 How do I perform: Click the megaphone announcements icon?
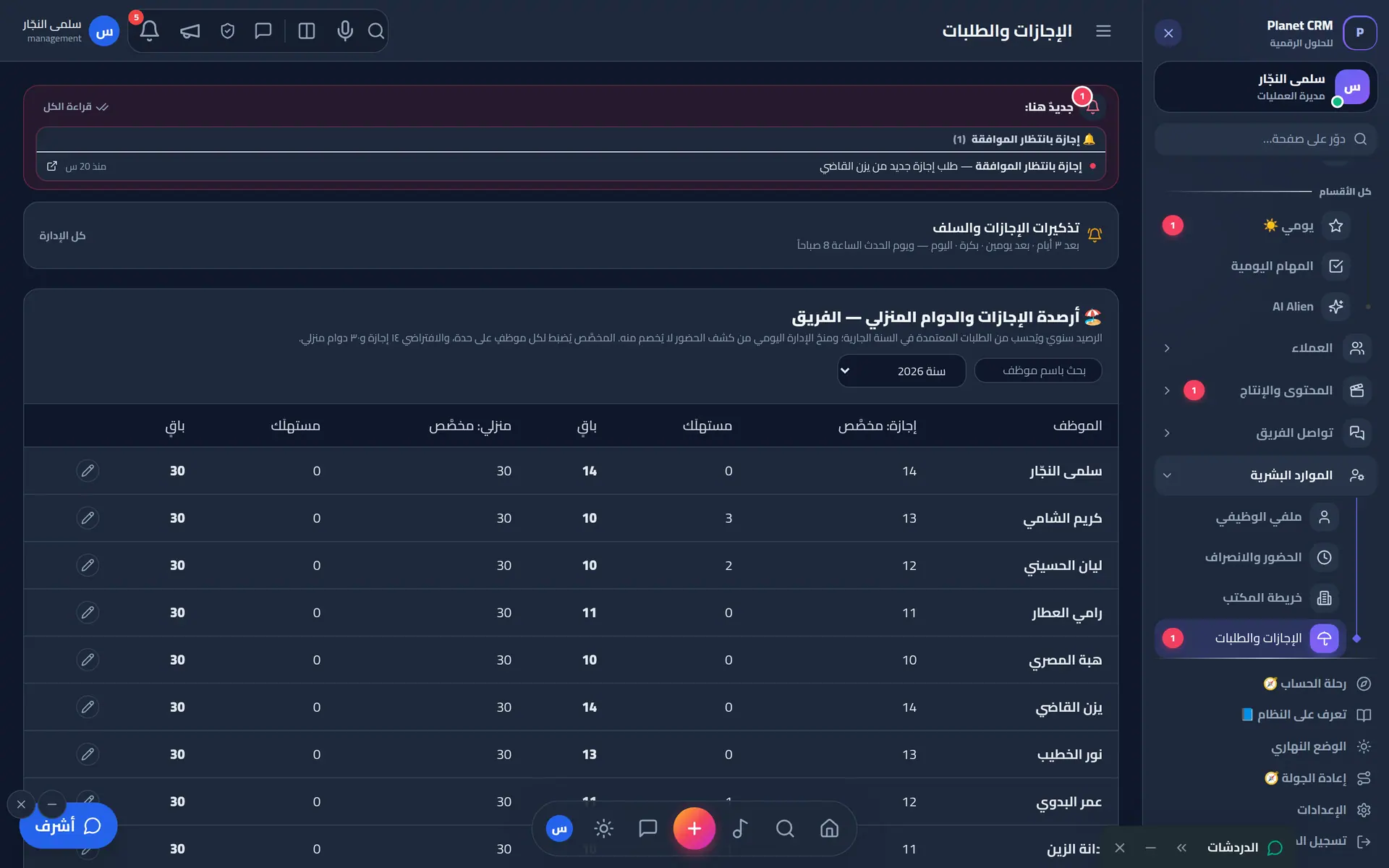(190, 31)
